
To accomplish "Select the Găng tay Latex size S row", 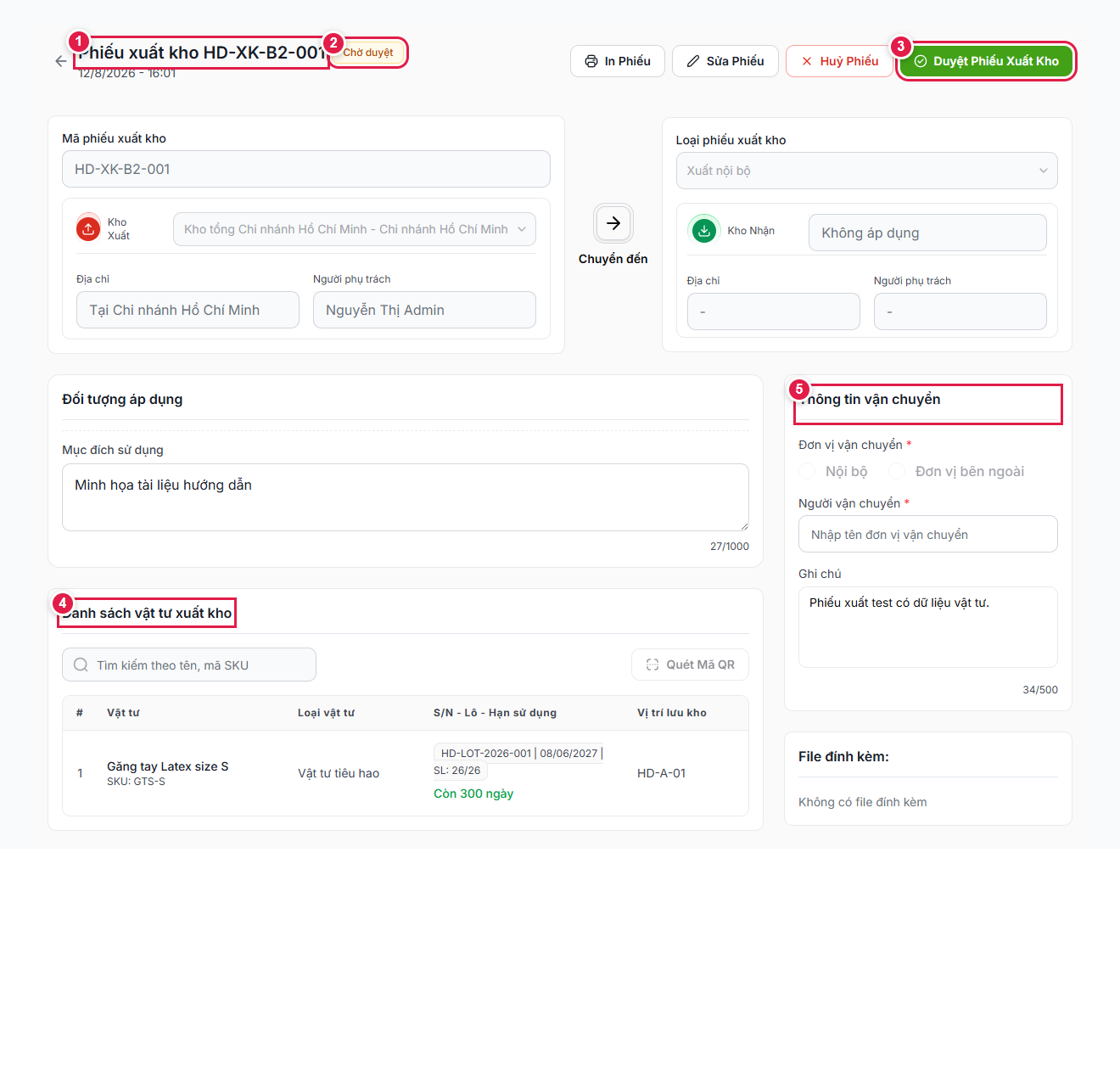I will [405, 773].
